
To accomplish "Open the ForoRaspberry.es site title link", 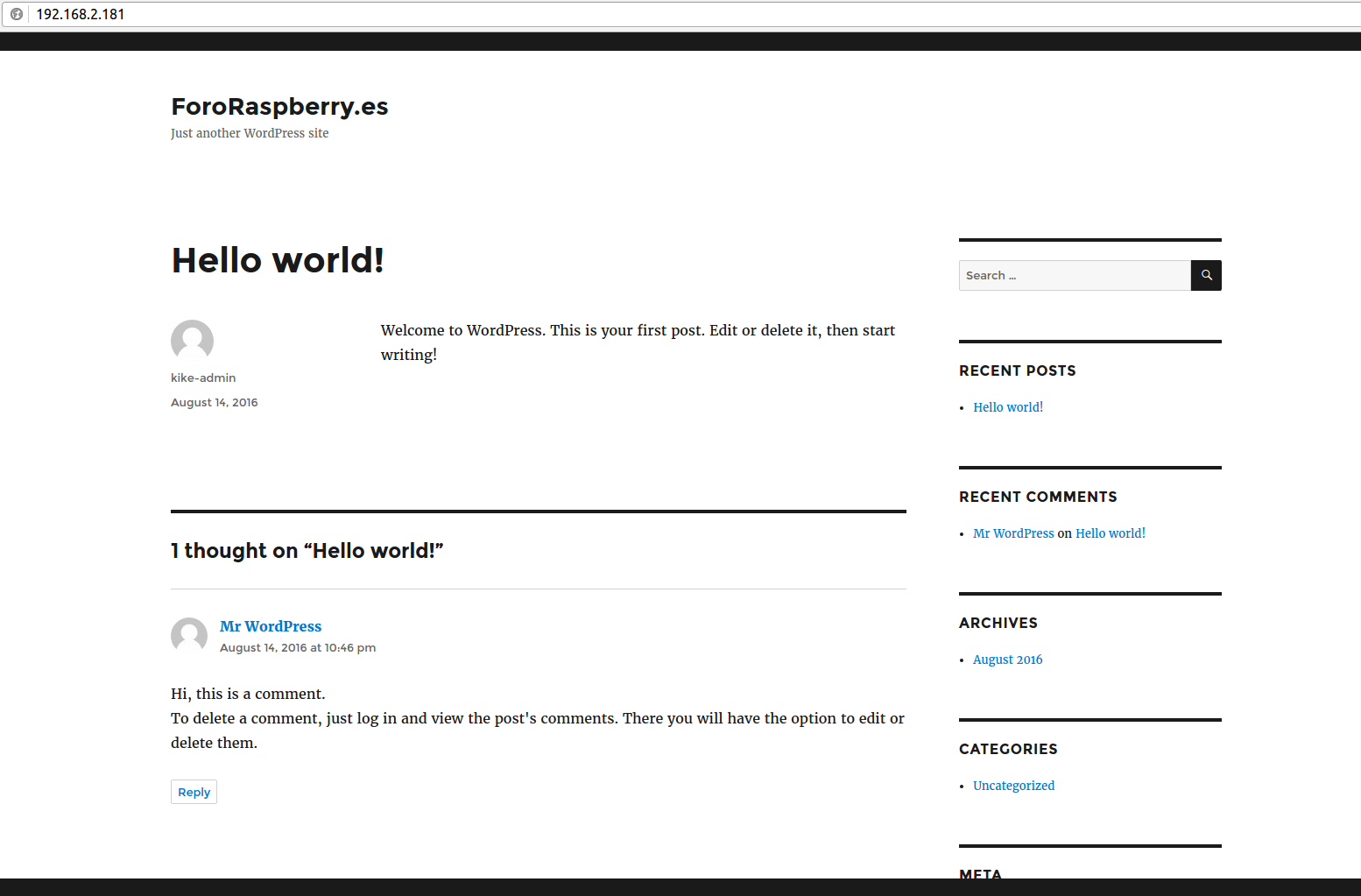I will click(x=279, y=107).
